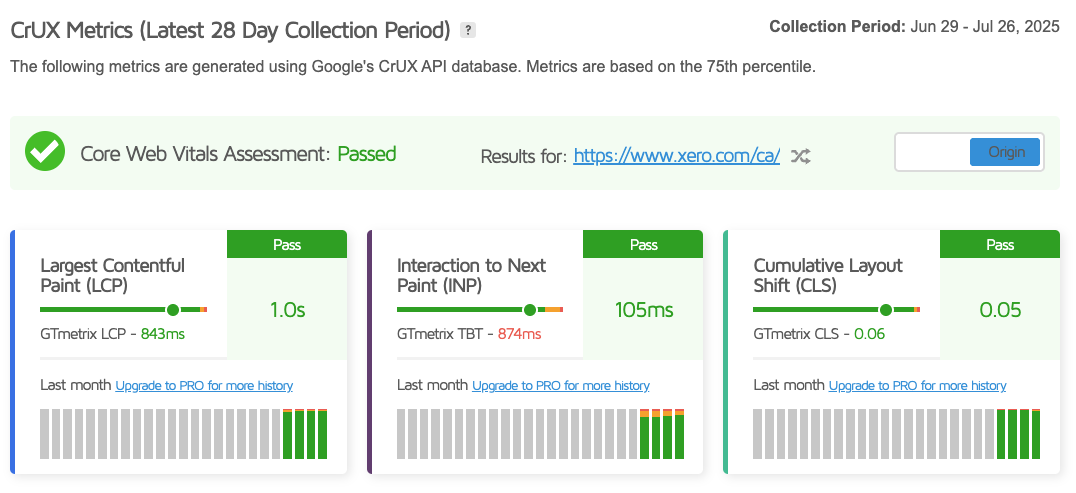Click the 1.0s LCP value
Image resolution: width=1076 pixels, height=493 pixels.
pyautogui.click(x=288, y=310)
